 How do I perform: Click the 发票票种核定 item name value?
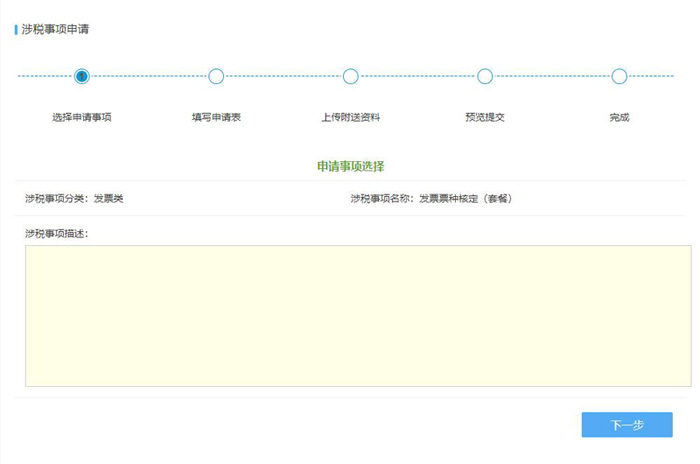465,199
